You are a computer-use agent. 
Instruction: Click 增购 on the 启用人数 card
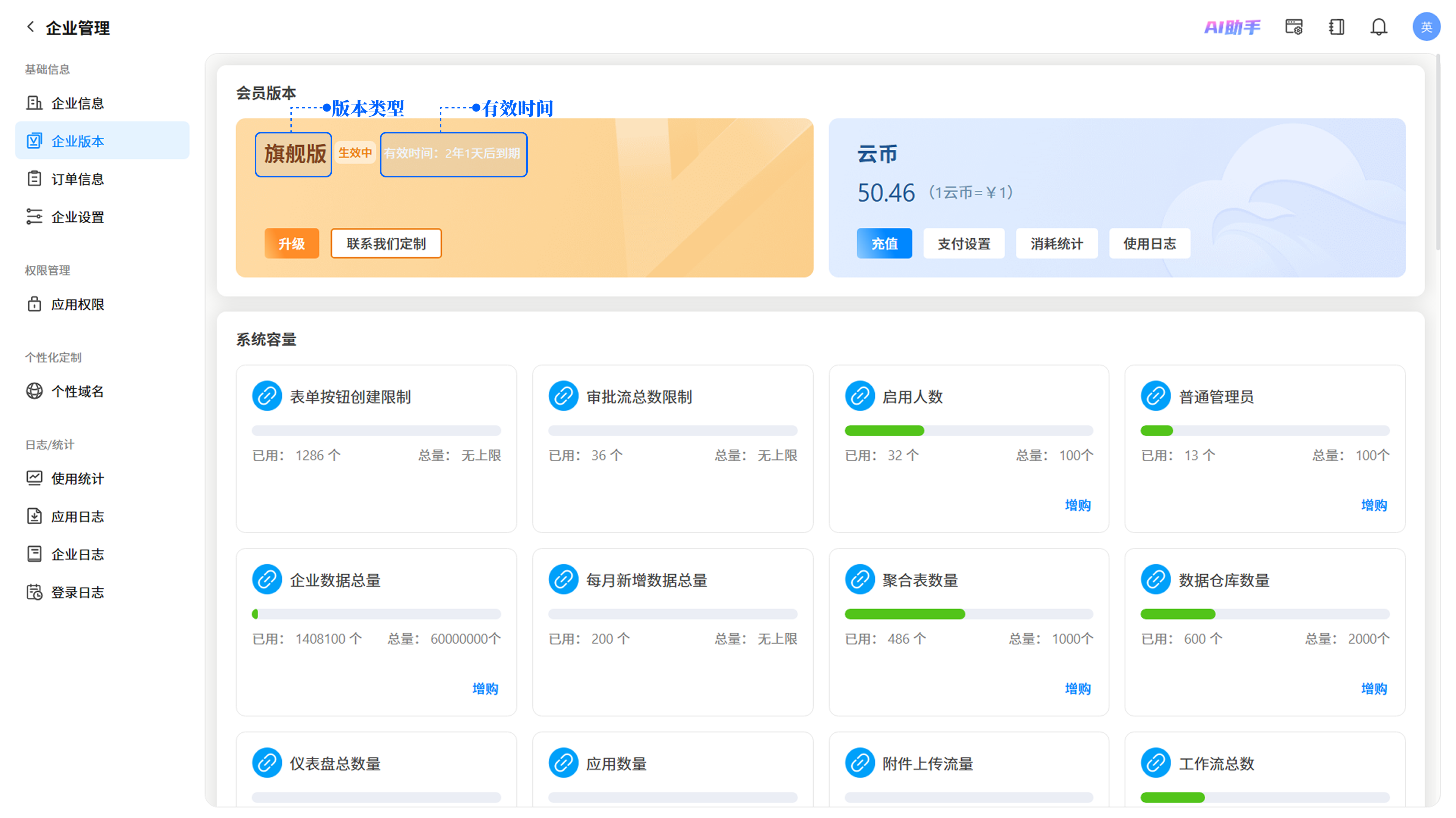tap(1077, 505)
